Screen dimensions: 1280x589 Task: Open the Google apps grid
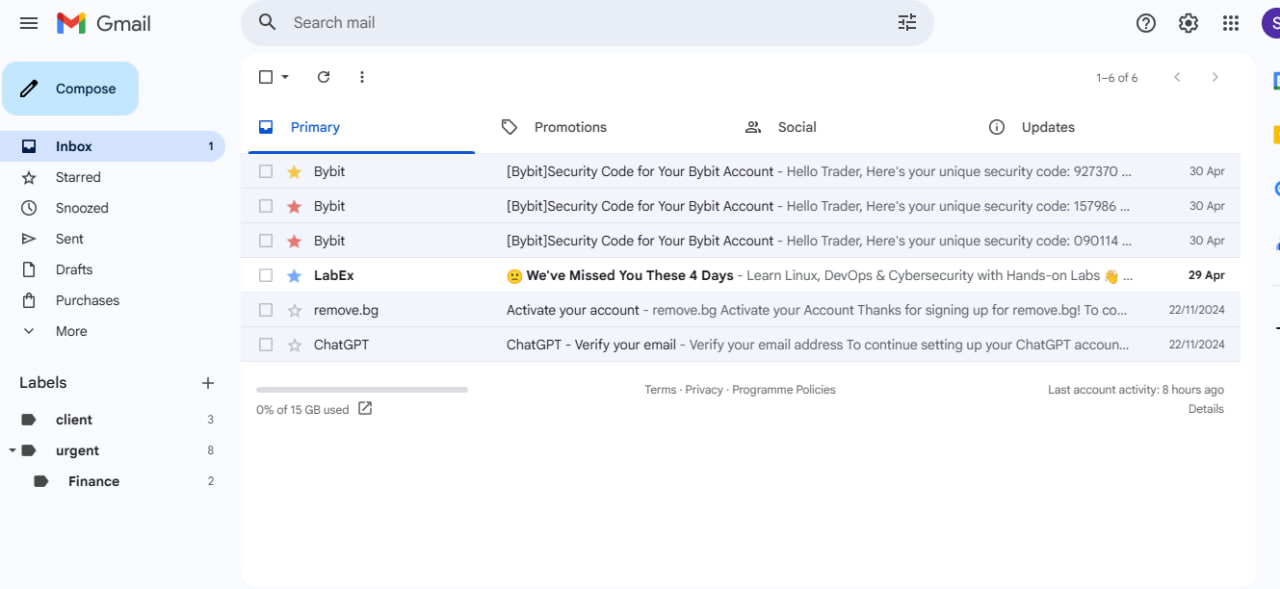pos(1231,23)
